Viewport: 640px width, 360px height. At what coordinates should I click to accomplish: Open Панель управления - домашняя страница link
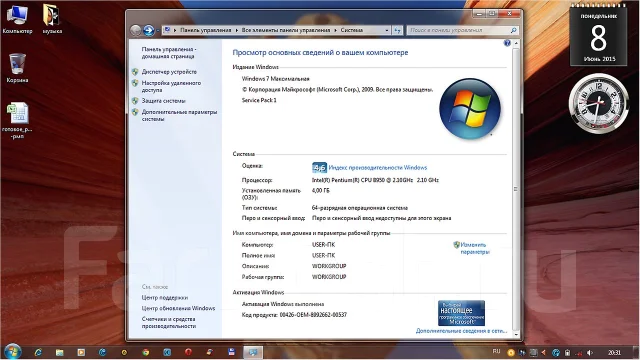169,53
